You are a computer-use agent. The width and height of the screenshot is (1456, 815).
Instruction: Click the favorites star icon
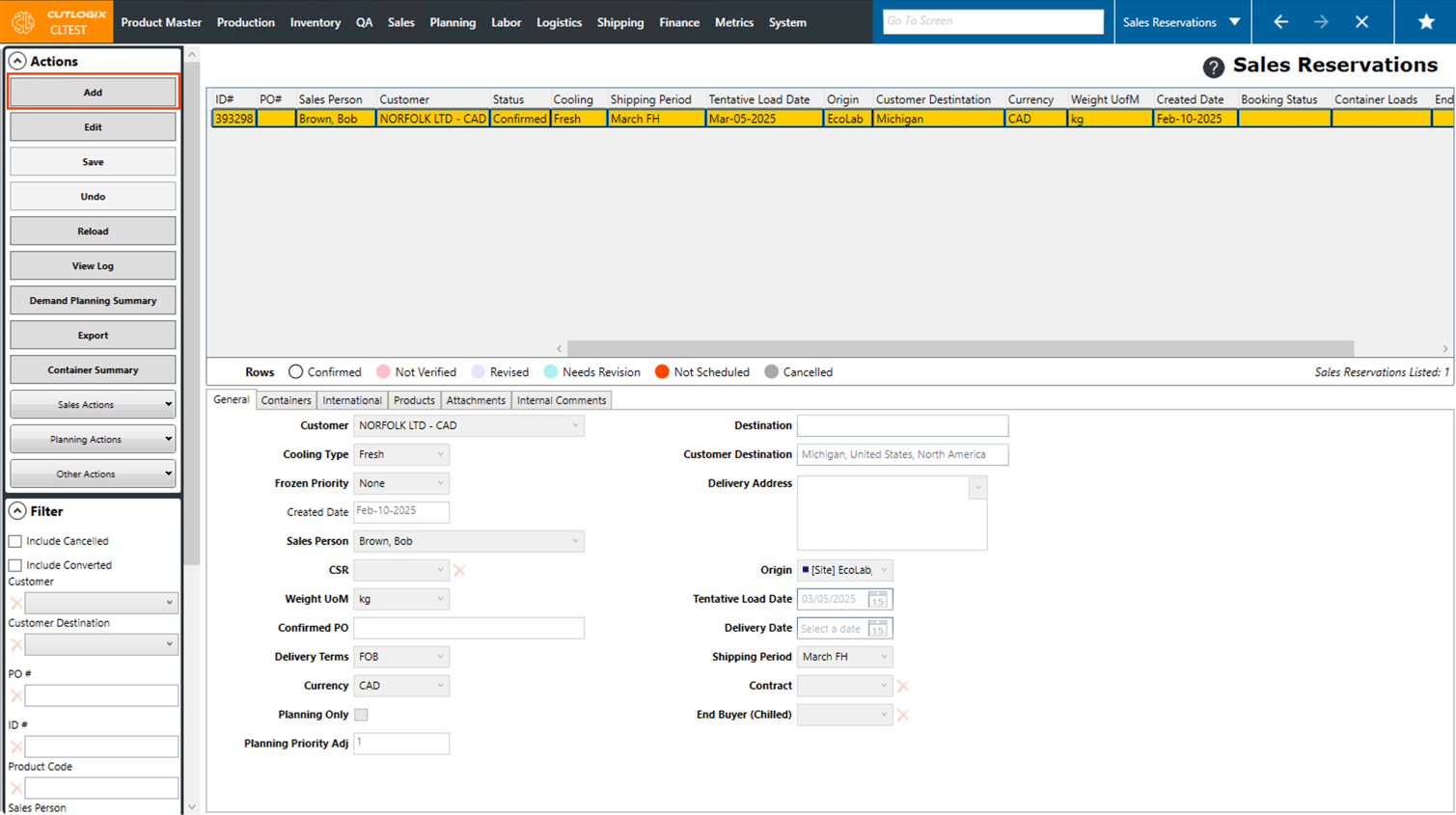click(1425, 22)
